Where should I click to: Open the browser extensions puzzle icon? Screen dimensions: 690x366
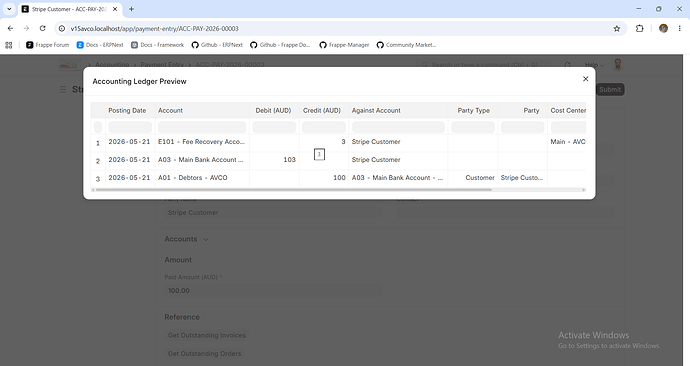[639, 29]
